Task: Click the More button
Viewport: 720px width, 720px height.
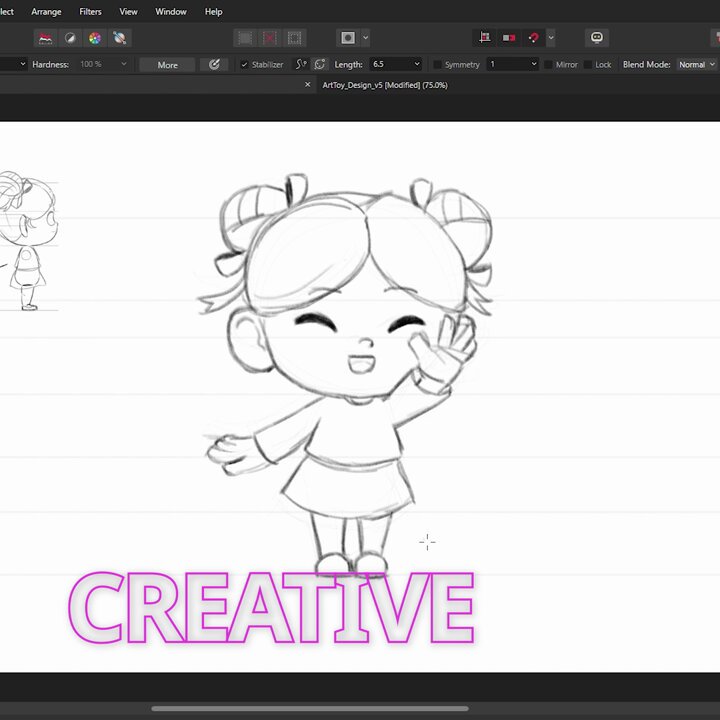Action: (x=168, y=65)
